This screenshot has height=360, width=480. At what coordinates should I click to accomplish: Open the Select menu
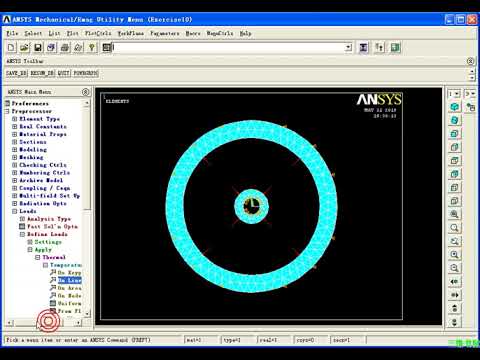[x=33, y=33]
